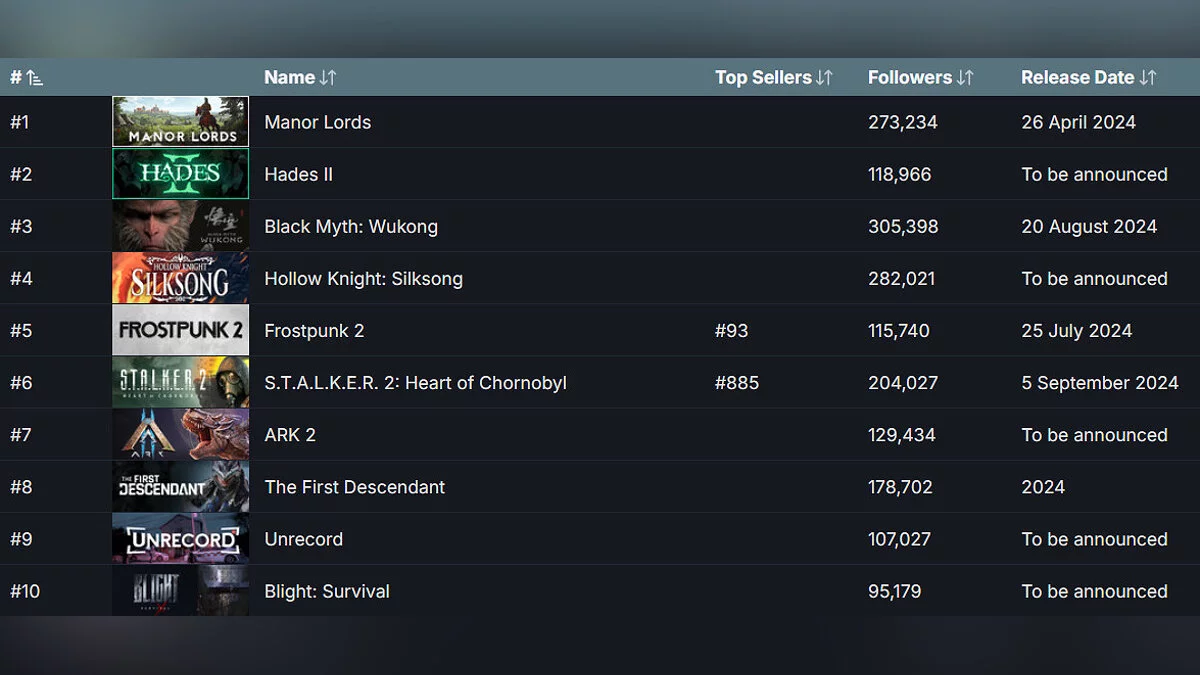Follow the Frostpunk 2 name link
The height and width of the screenshot is (675, 1200).
(x=314, y=330)
